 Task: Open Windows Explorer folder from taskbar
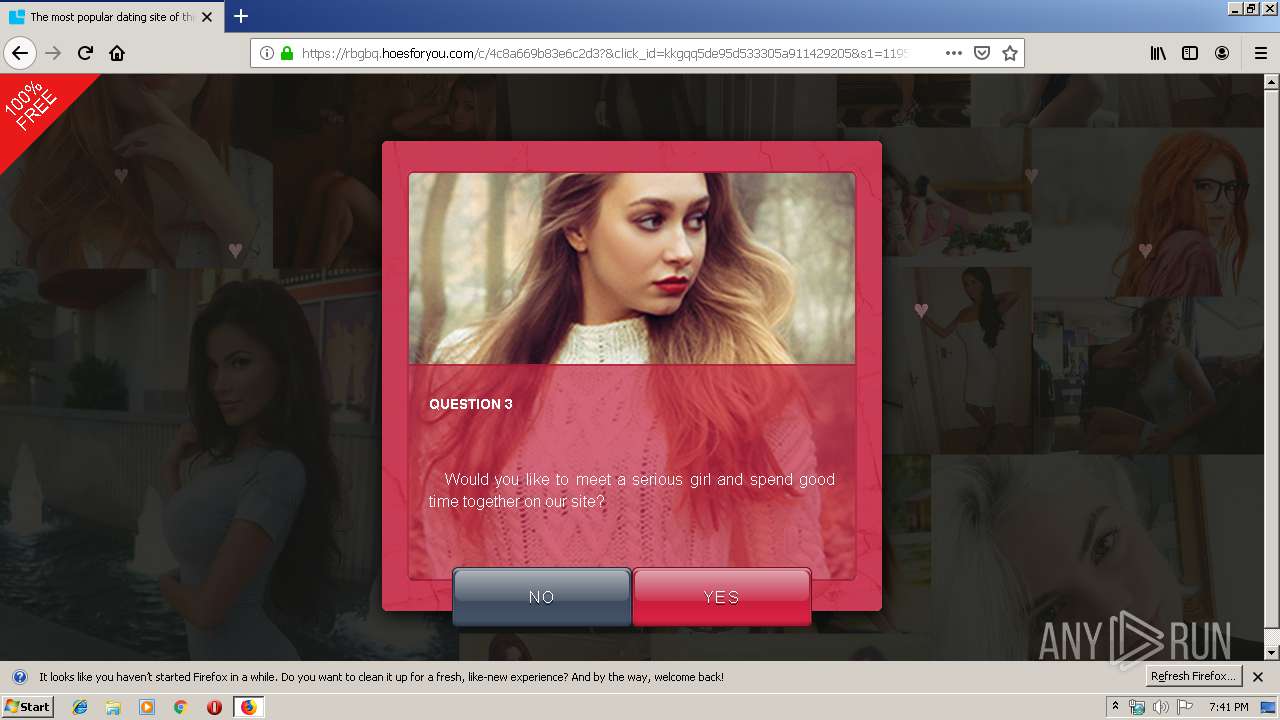113,707
